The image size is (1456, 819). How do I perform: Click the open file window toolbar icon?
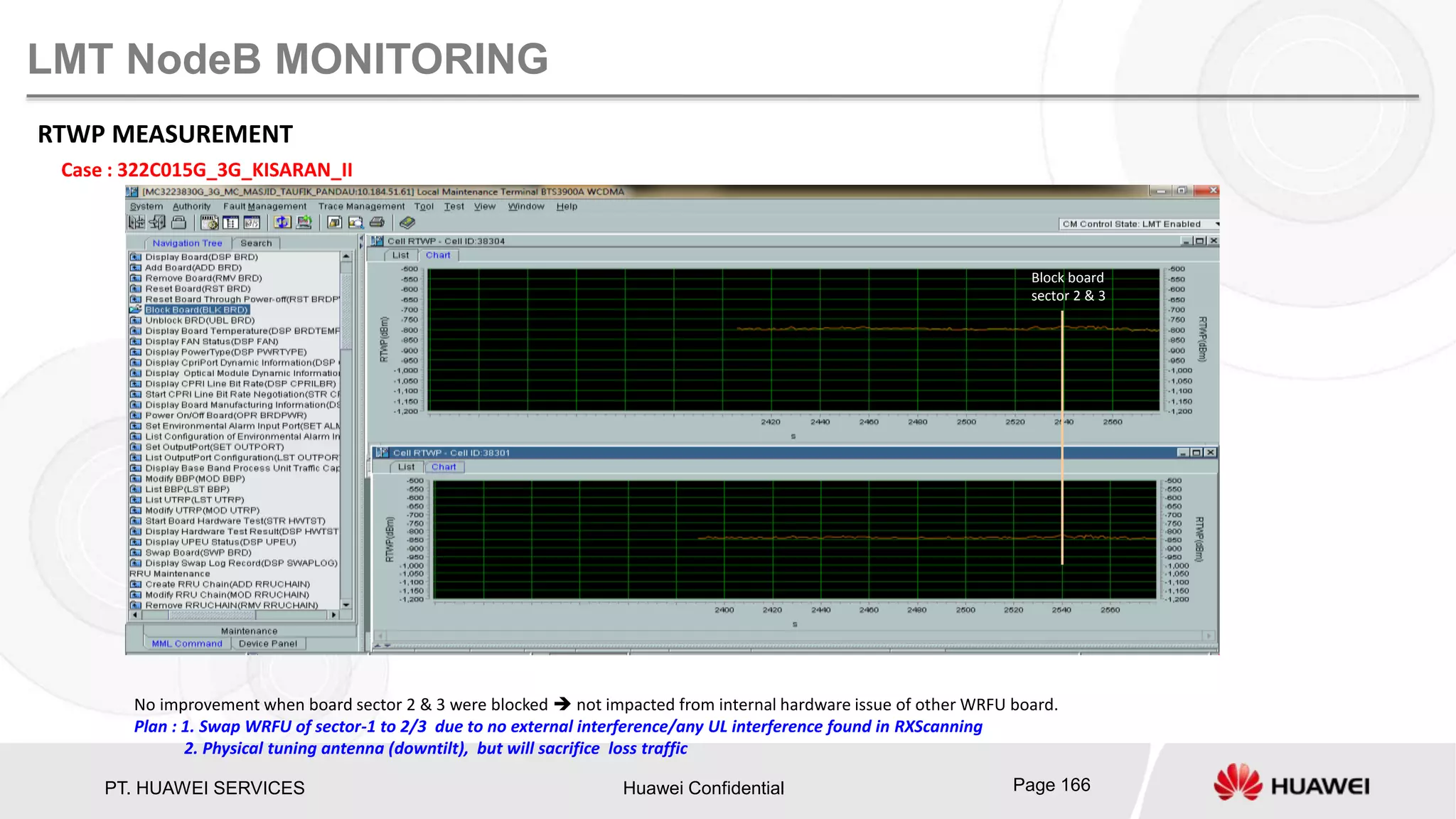(x=334, y=223)
